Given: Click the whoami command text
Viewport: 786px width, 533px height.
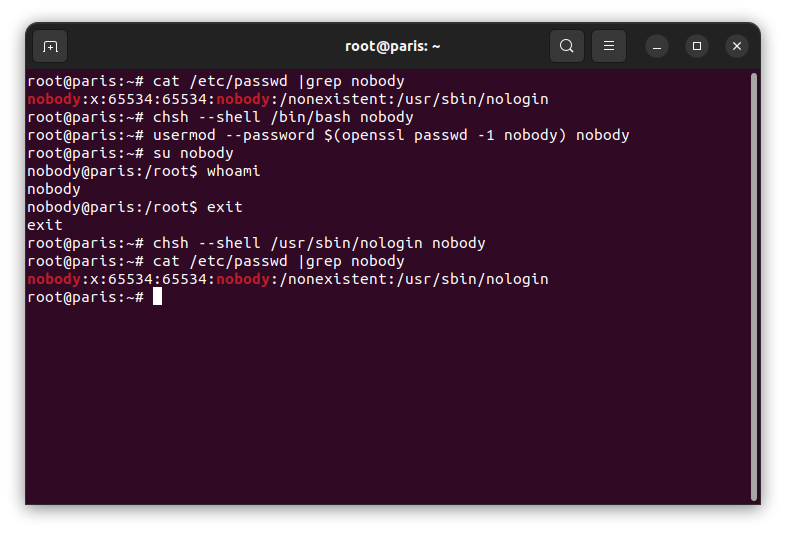Looking at the screenshot, I should coord(234,171).
